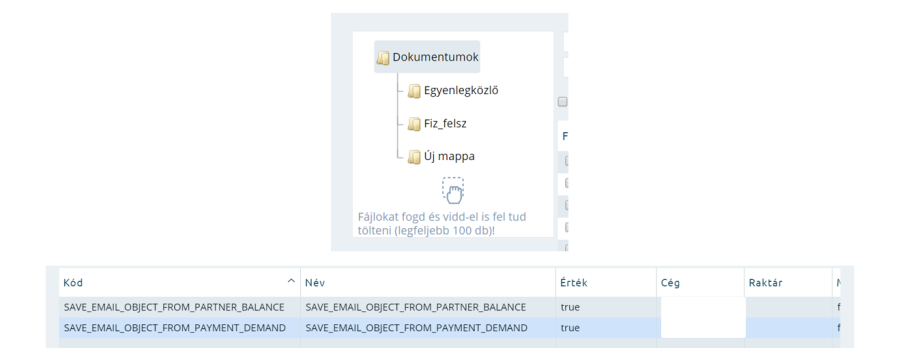The height and width of the screenshot is (361, 900).
Task: Click the Fiz_felsz folder icon
Action: pos(414,123)
